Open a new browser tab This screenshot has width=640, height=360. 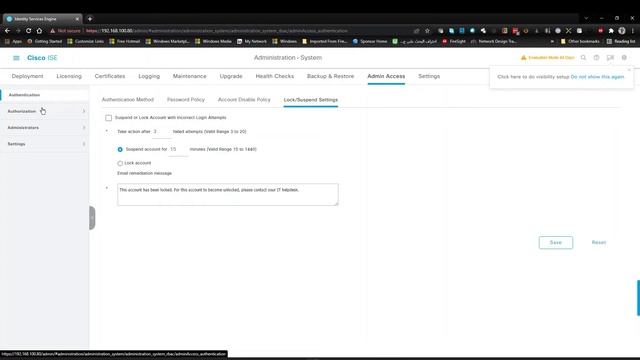(x=90, y=19)
